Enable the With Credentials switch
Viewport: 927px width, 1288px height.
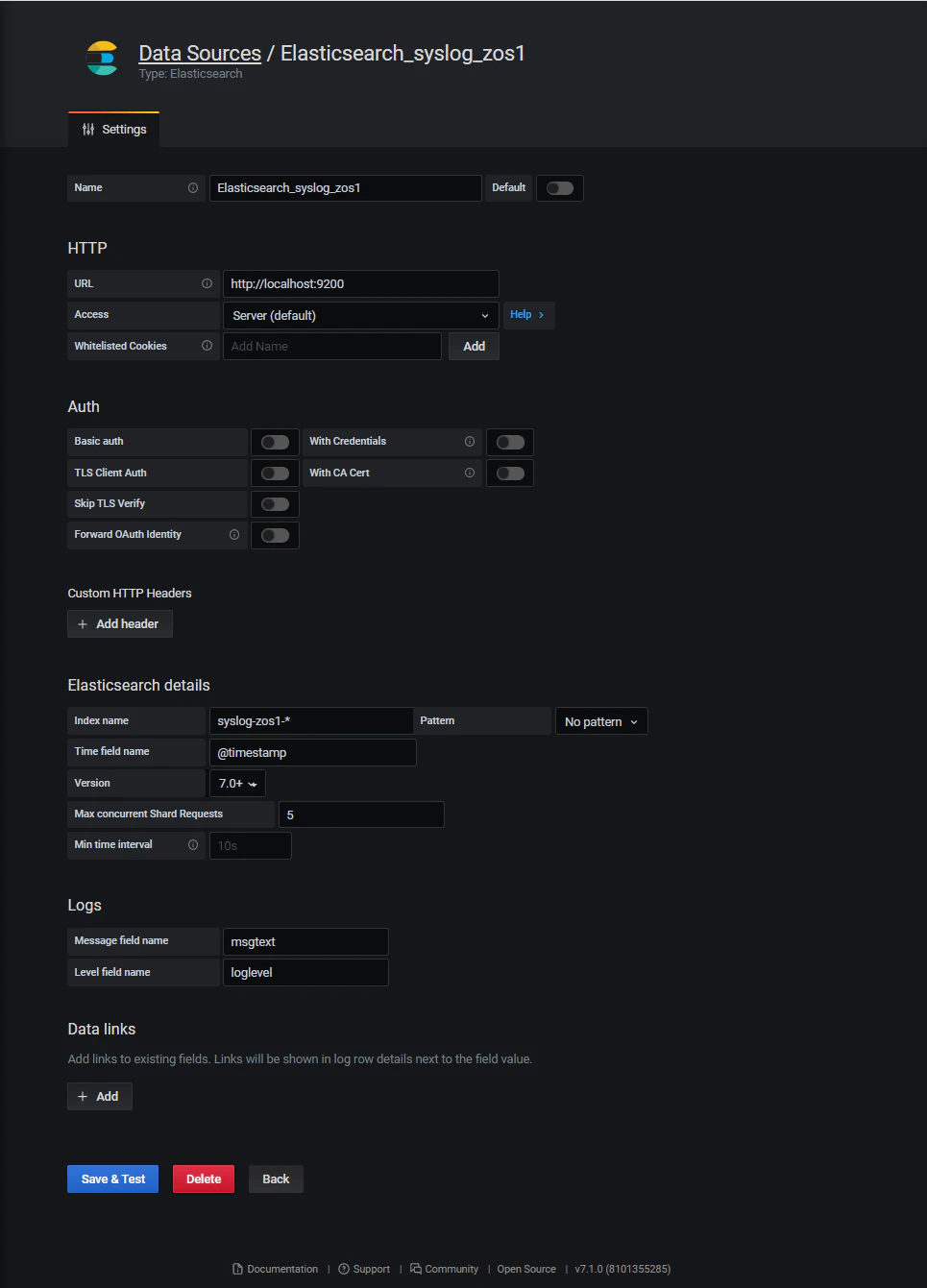pos(510,442)
